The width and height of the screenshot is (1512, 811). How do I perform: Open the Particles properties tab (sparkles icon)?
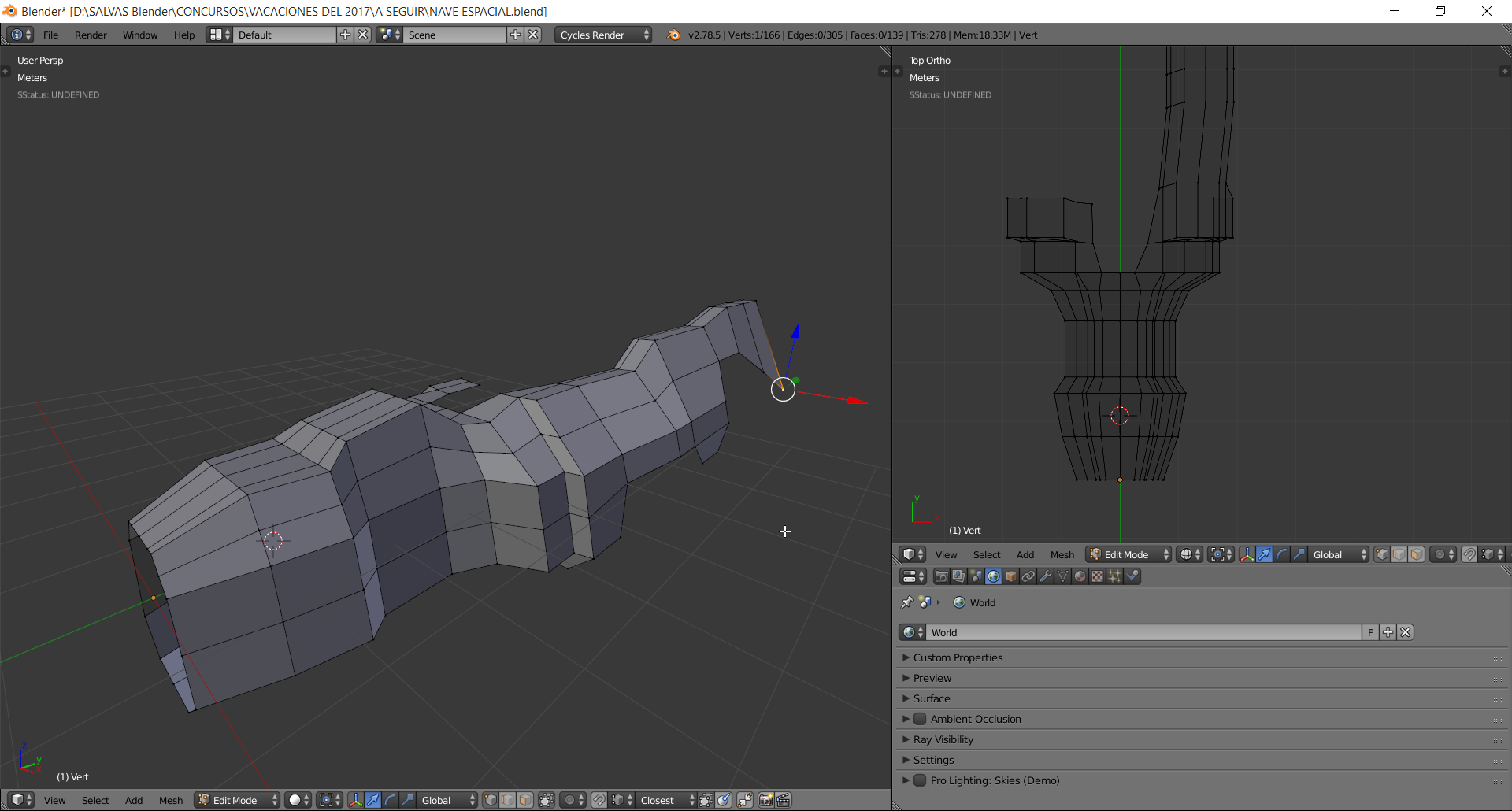1115,576
